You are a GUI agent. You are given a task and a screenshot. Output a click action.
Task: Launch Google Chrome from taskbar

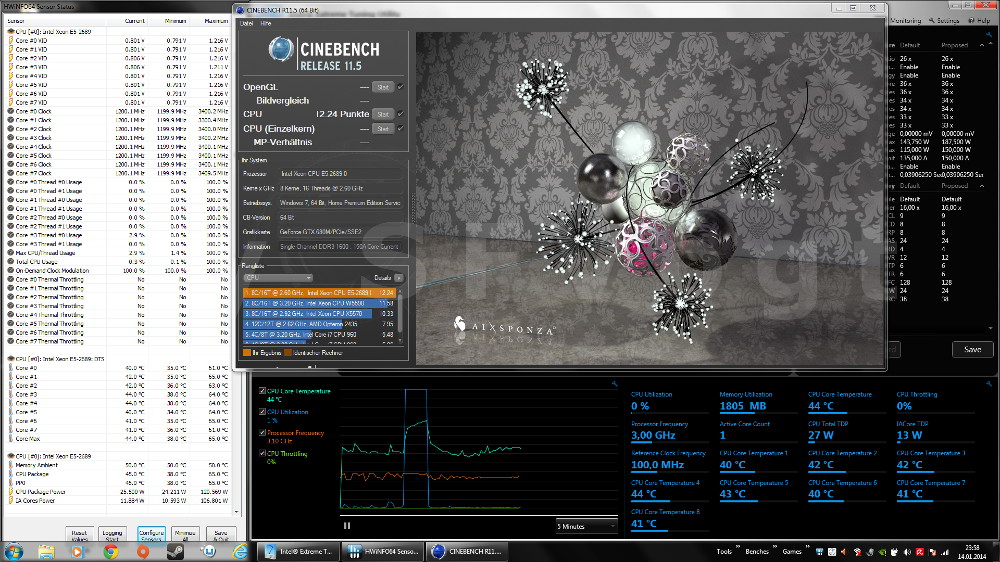click(x=111, y=551)
